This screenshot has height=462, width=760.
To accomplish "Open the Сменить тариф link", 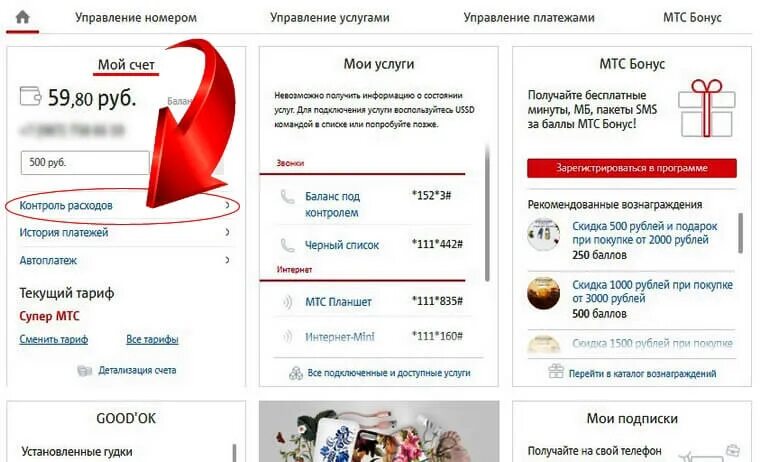I will (x=54, y=339).
